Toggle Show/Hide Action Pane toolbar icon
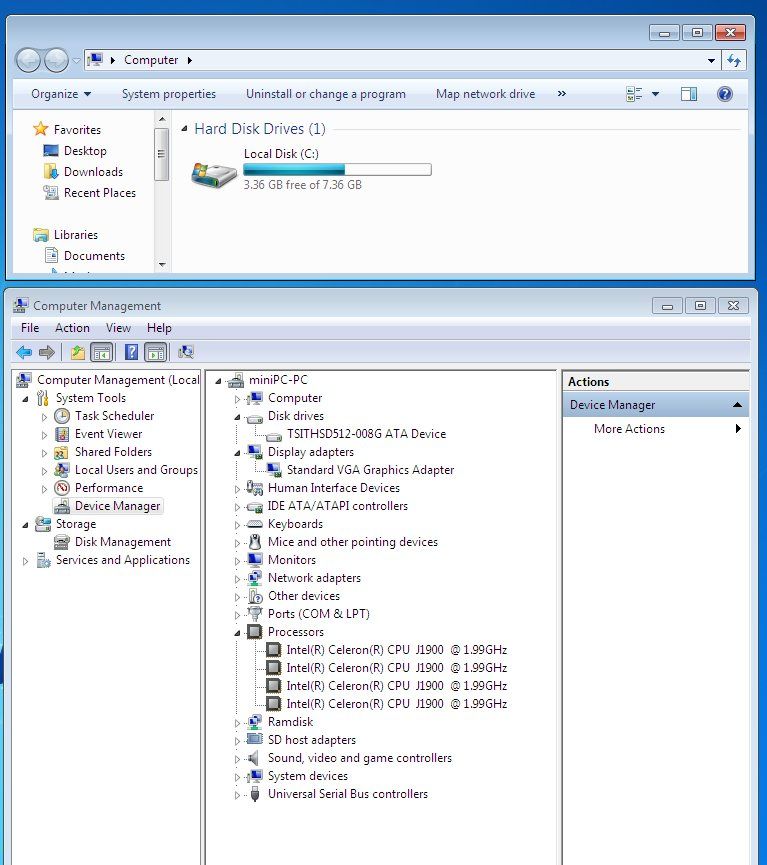The height and width of the screenshot is (865, 767). coord(156,352)
